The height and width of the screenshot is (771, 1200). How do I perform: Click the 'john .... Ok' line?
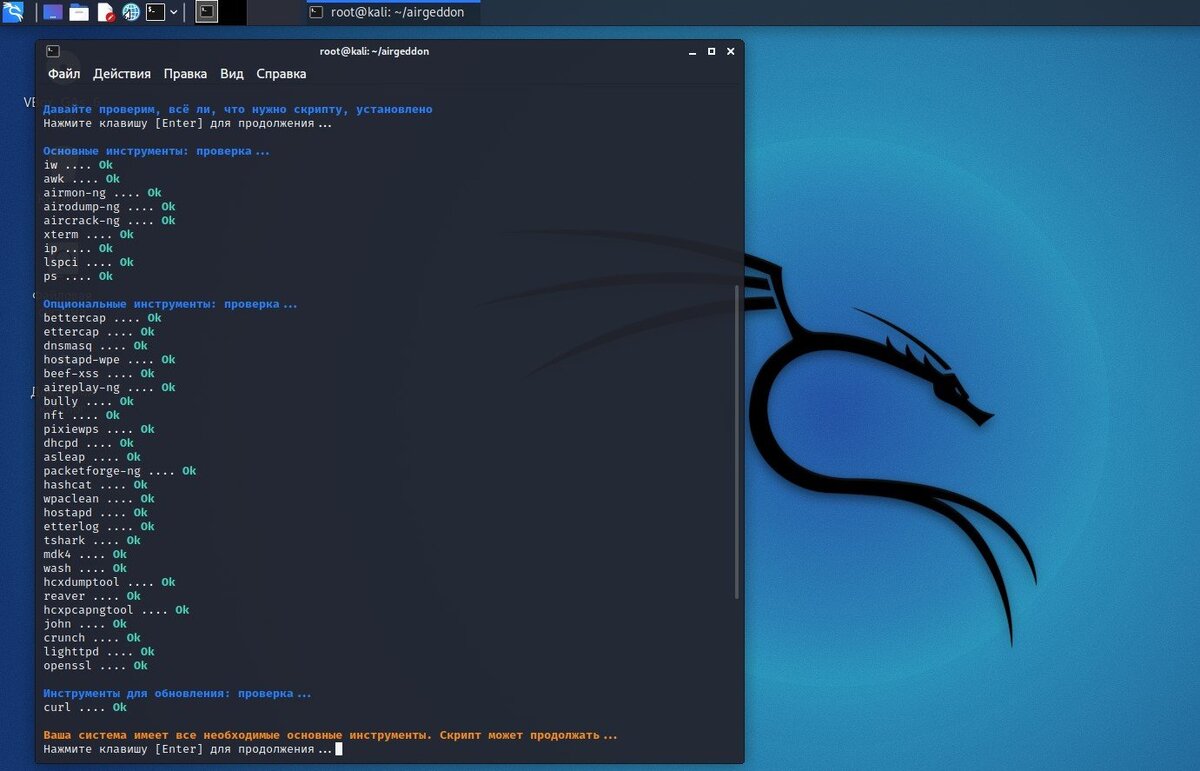(85, 624)
